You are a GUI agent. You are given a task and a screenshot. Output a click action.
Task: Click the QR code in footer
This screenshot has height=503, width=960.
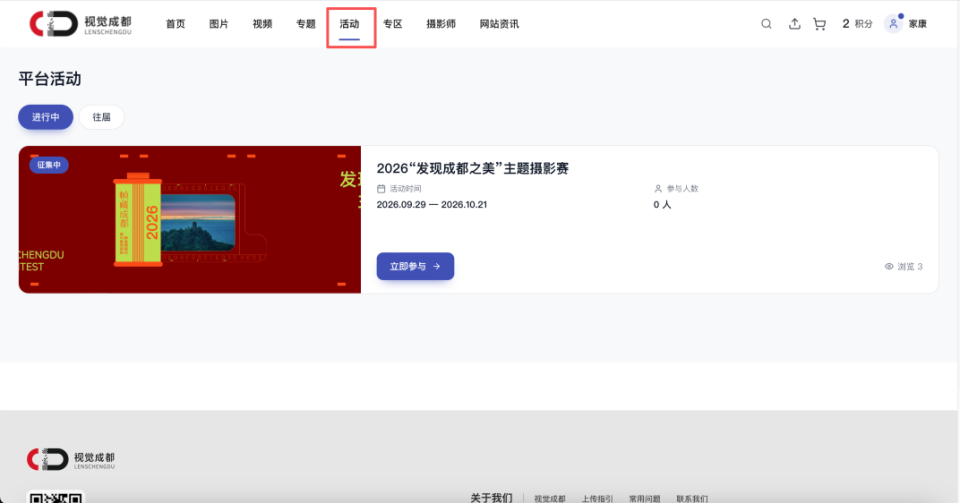point(56,497)
